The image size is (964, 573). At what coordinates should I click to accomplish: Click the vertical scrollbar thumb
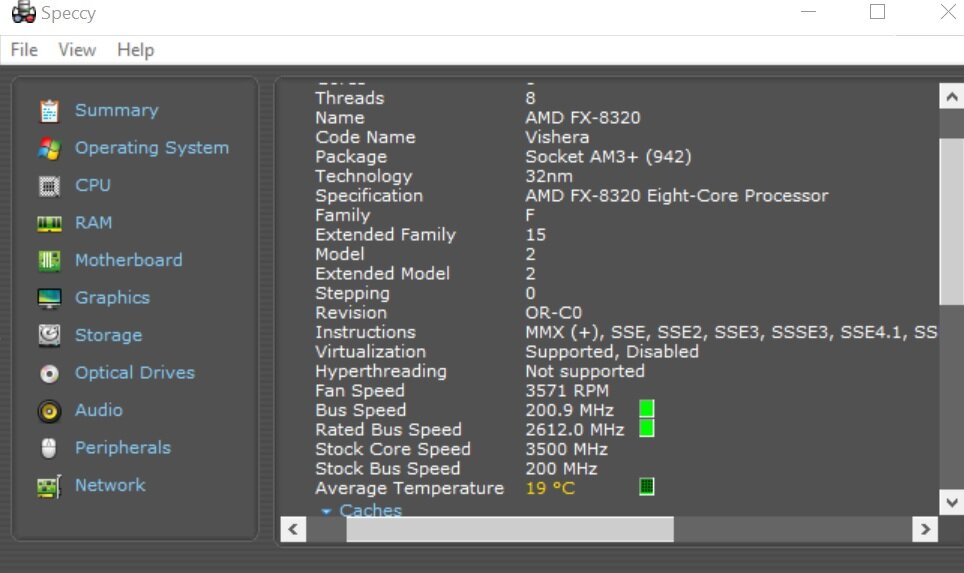click(x=951, y=221)
